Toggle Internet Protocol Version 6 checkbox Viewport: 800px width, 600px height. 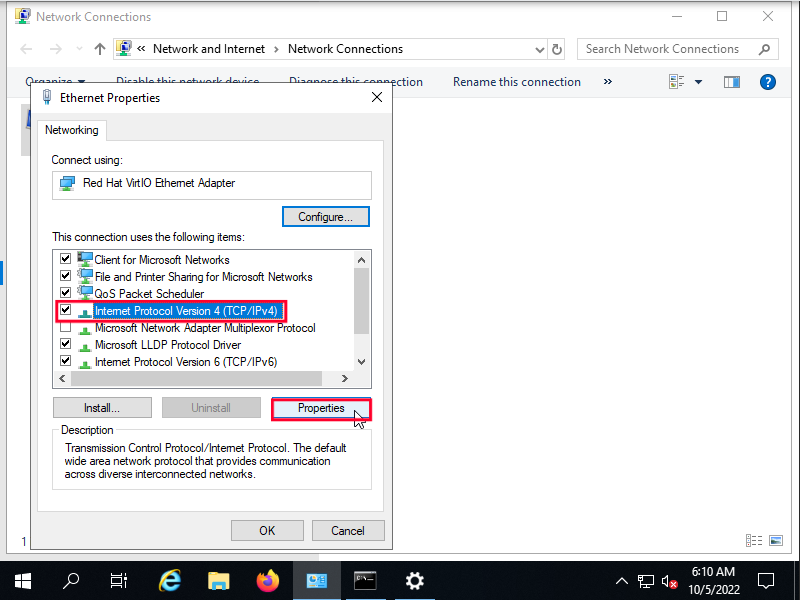[65, 360]
